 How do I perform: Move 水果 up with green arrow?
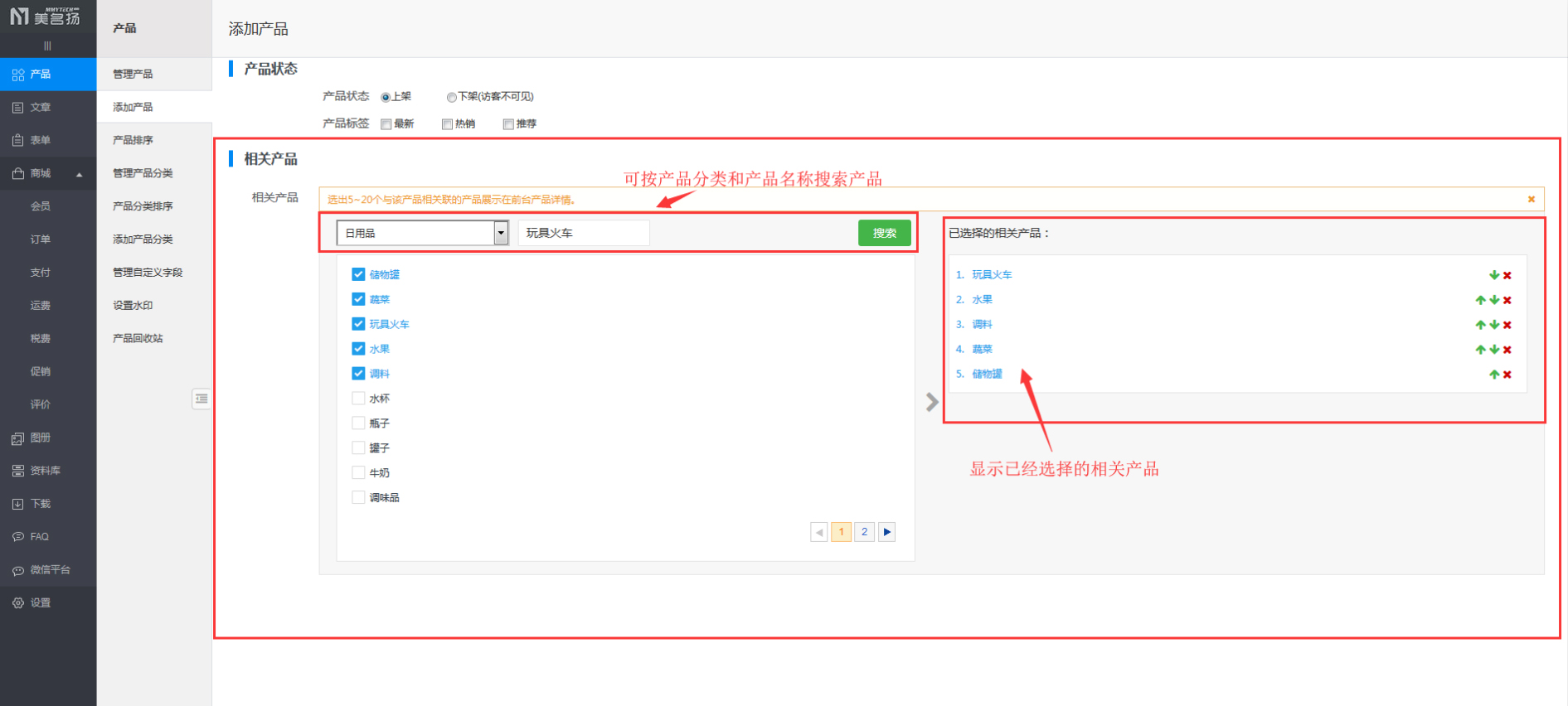pos(1480,300)
